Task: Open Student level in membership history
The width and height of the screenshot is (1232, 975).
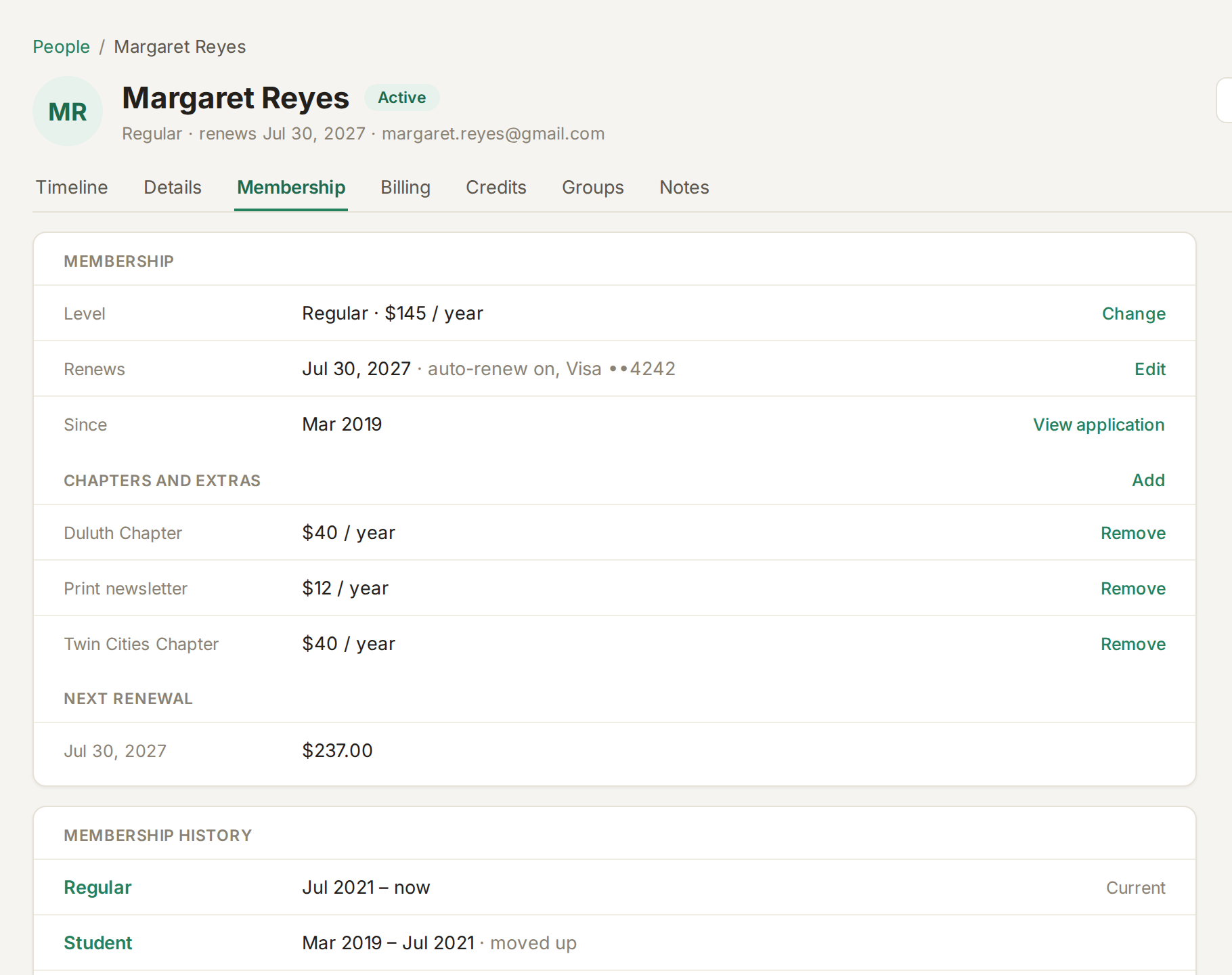Action: click(x=97, y=943)
